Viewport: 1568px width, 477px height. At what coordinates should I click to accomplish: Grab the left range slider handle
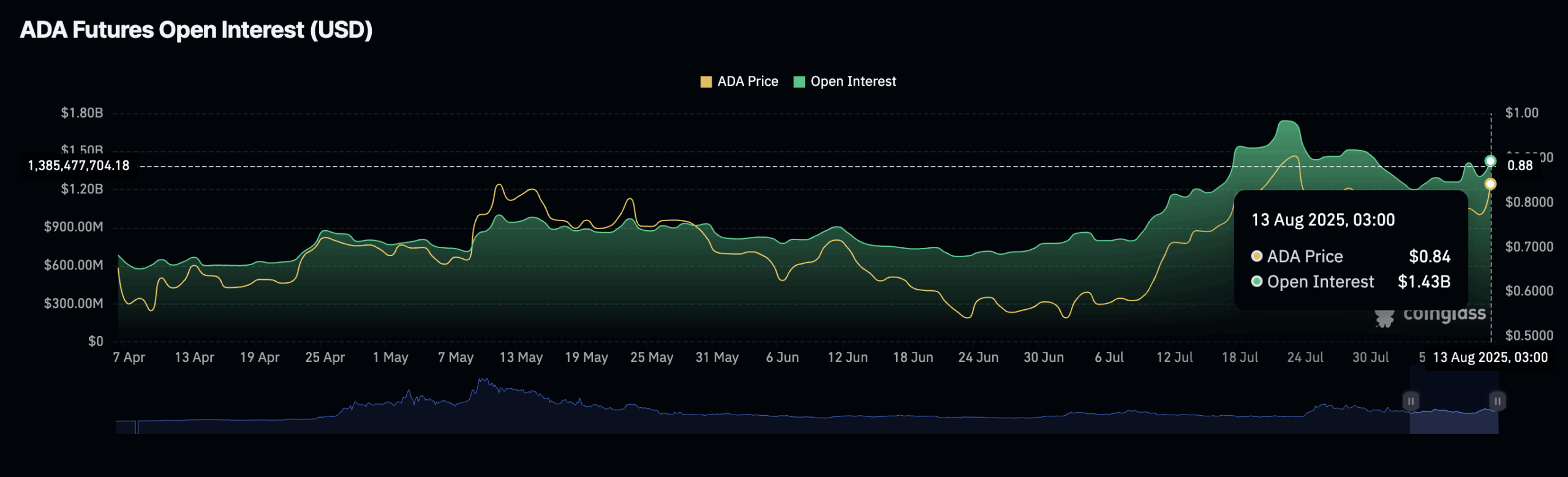point(1411,401)
